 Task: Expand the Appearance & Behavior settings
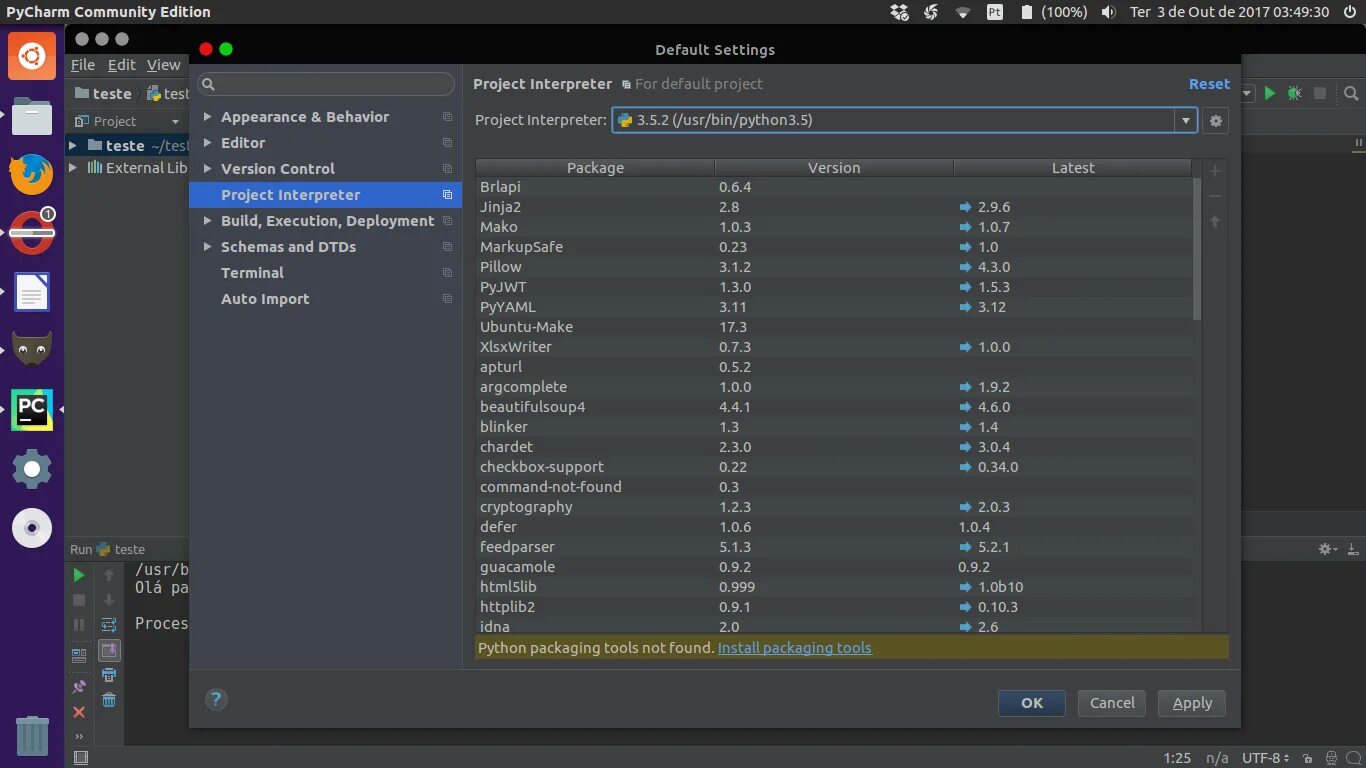point(207,117)
